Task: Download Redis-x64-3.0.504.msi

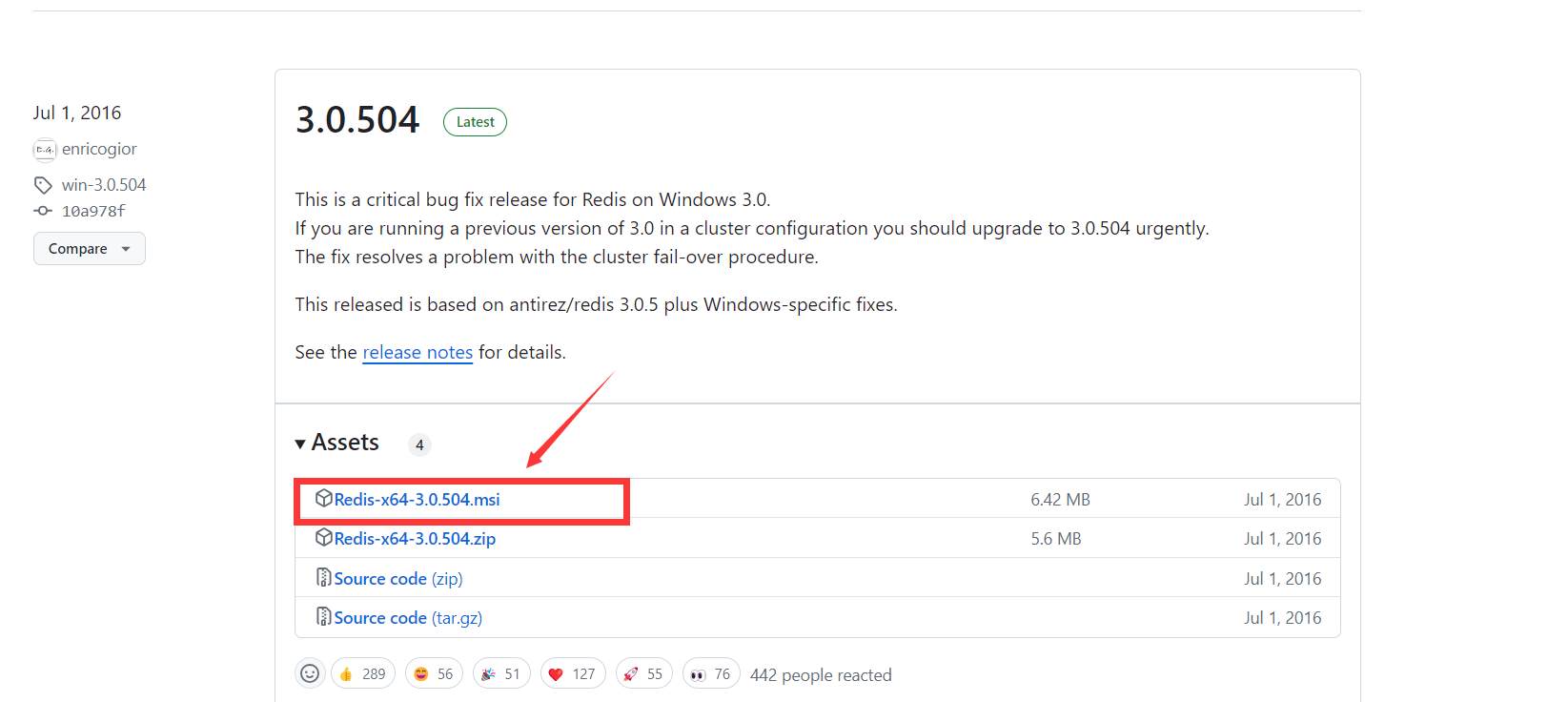Action: pyautogui.click(x=417, y=500)
